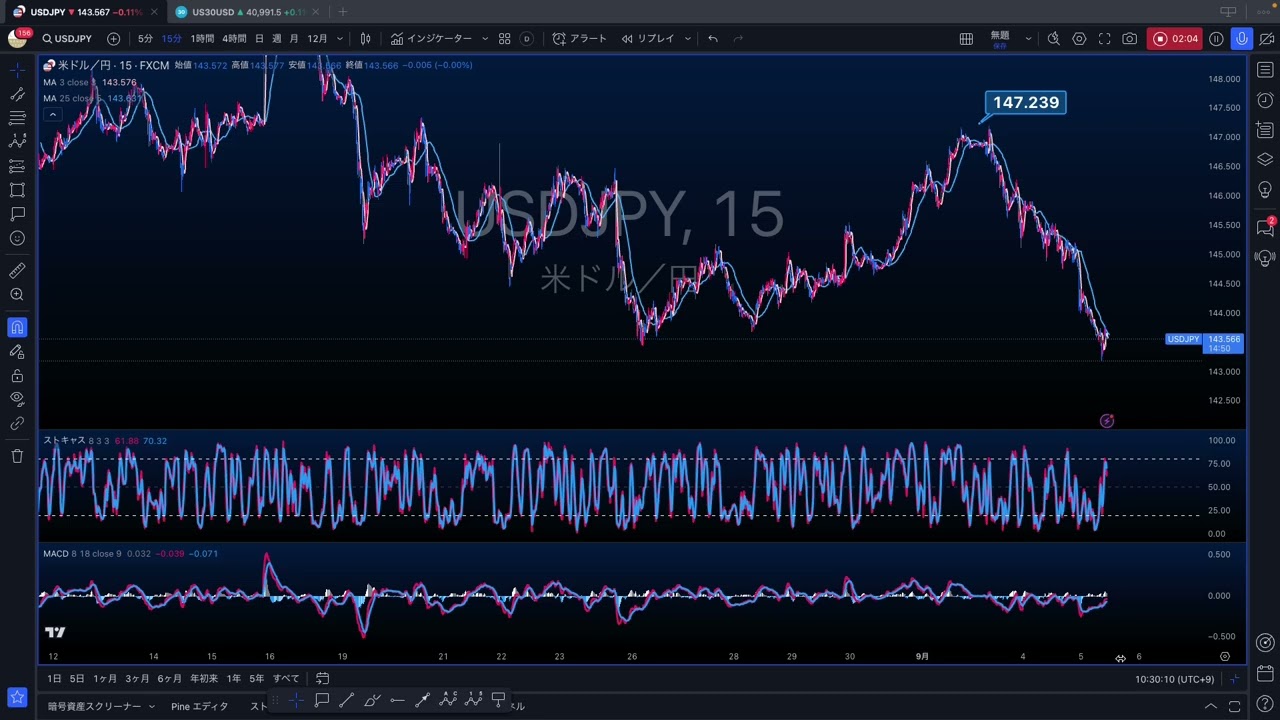Screen dimensions: 1280x720
Task: Click the trash icon to remove drawings
Action: [17, 456]
